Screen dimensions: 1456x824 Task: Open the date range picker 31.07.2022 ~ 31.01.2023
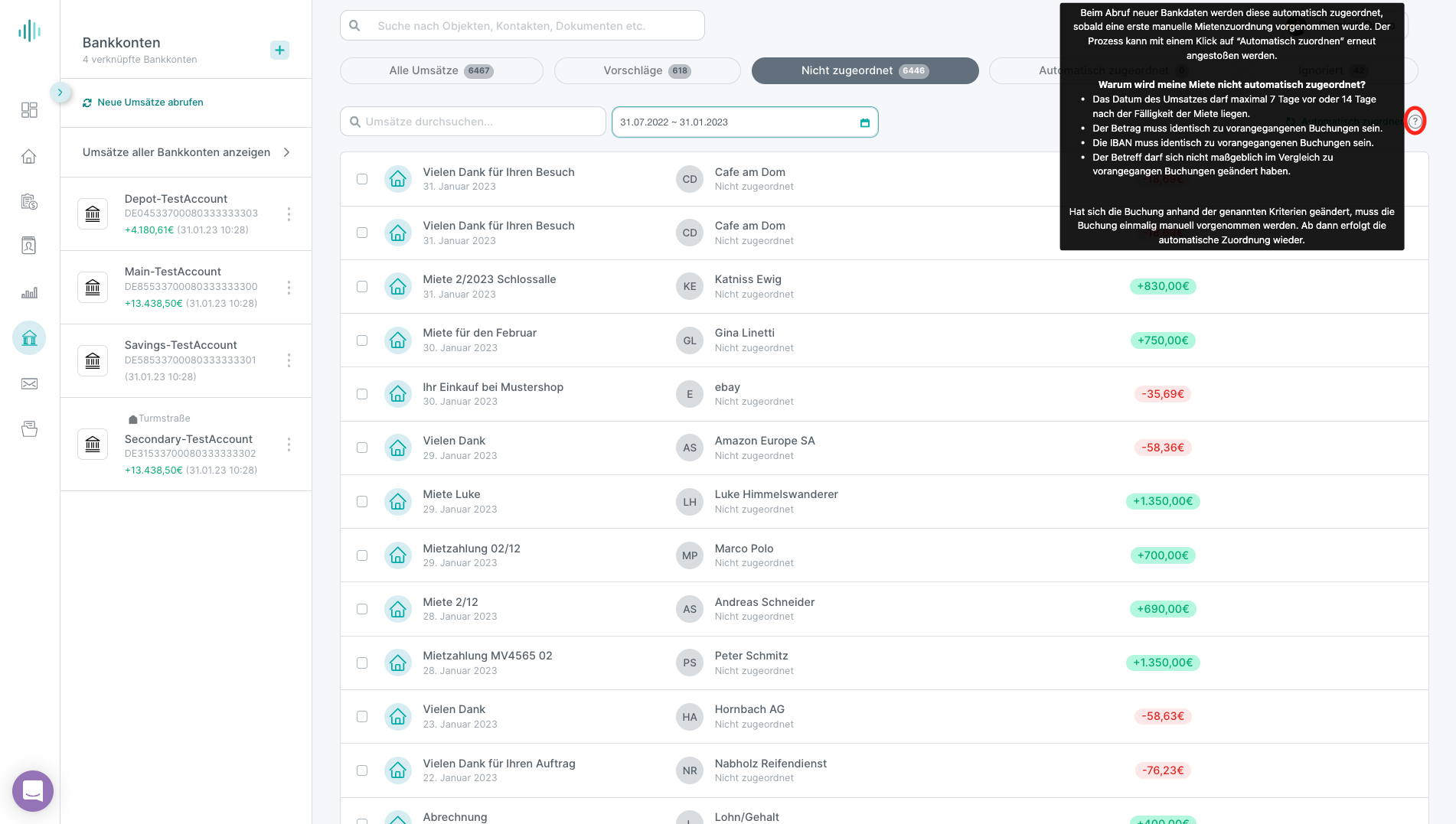pos(745,122)
